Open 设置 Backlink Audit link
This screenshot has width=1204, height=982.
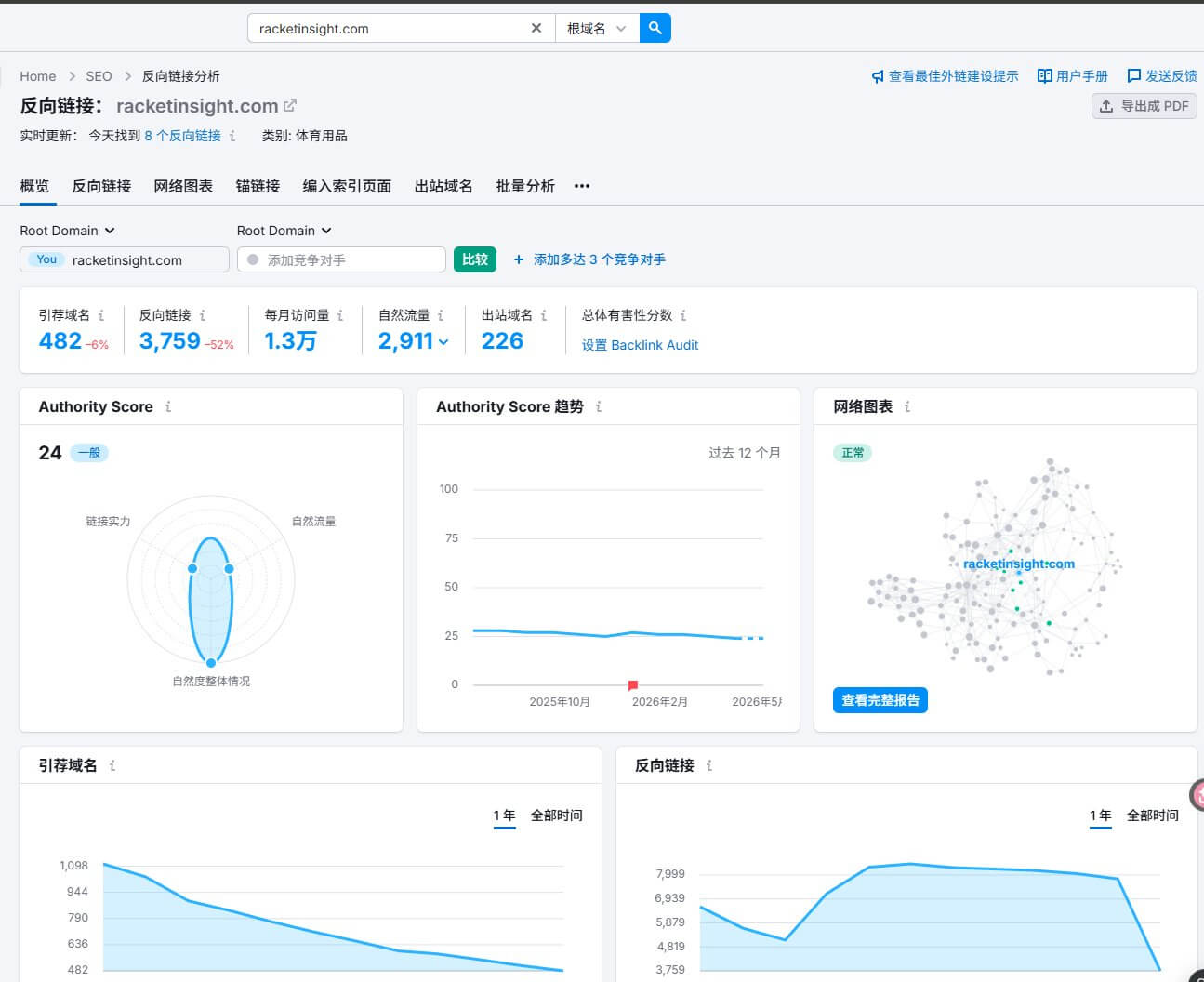coord(640,345)
